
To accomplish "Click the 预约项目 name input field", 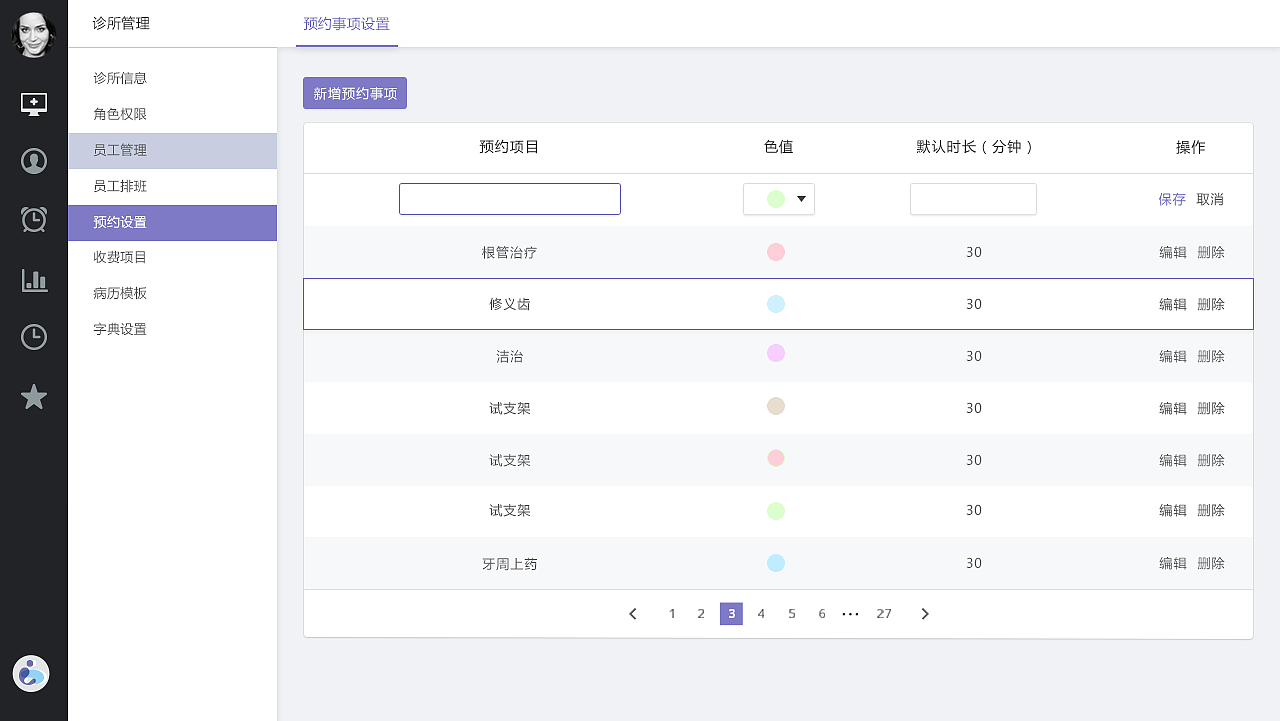I will tap(510, 199).
